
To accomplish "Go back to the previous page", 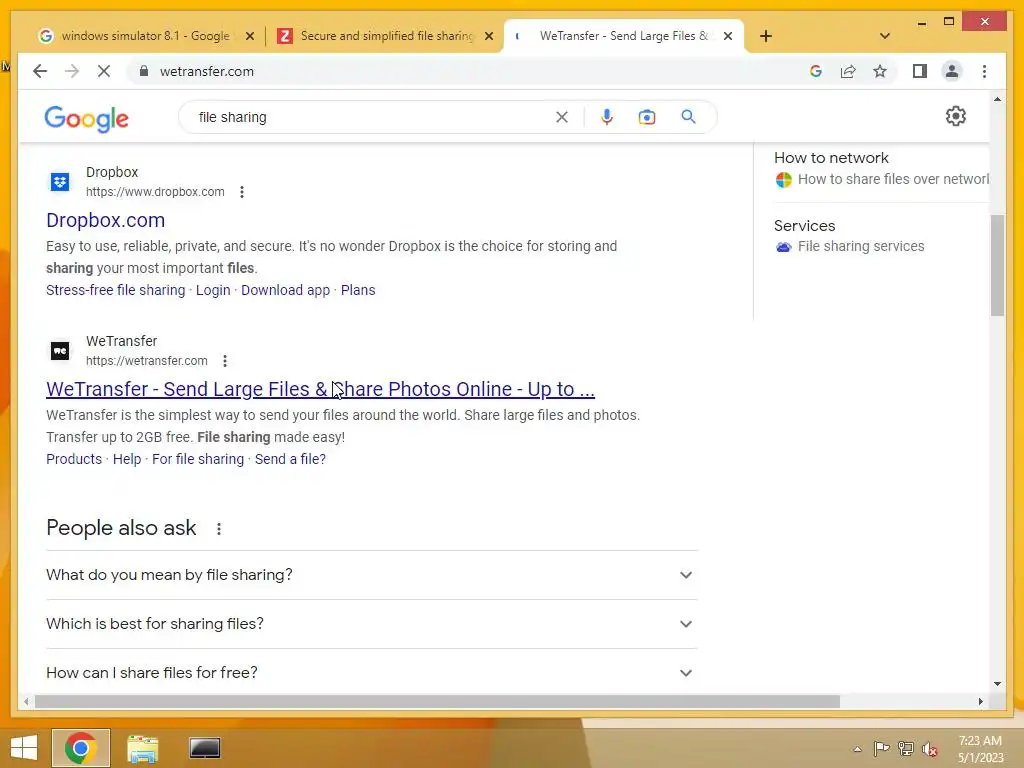I will click(x=40, y=71).
